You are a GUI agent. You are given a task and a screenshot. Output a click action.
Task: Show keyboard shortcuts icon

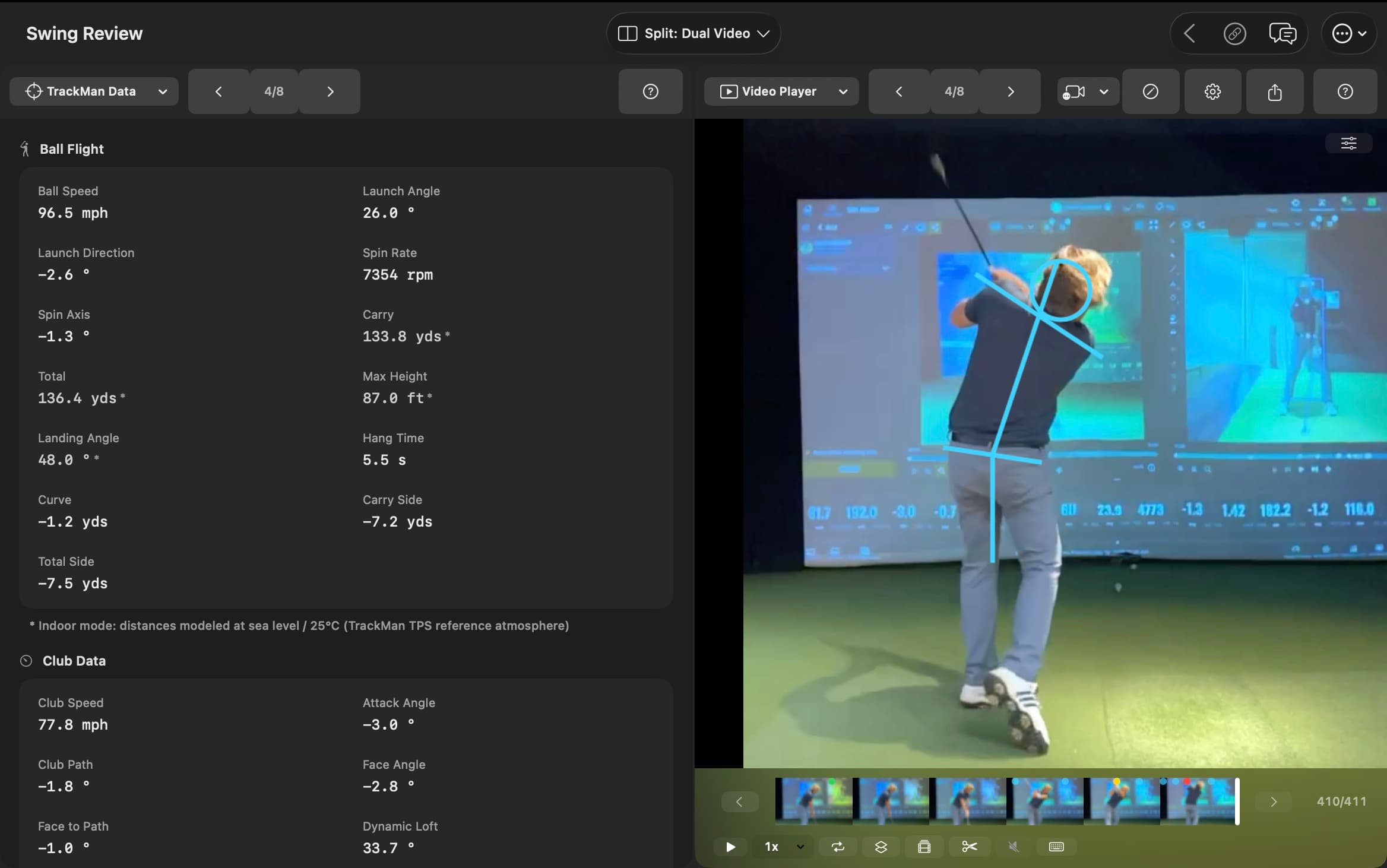pyautogui.click(x=1056, y=847)
